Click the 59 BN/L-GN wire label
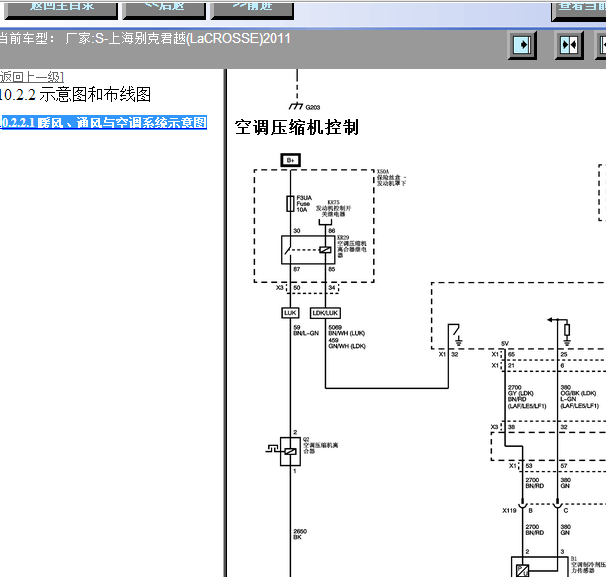Screen dimensions: 606x577 point(306,330)
